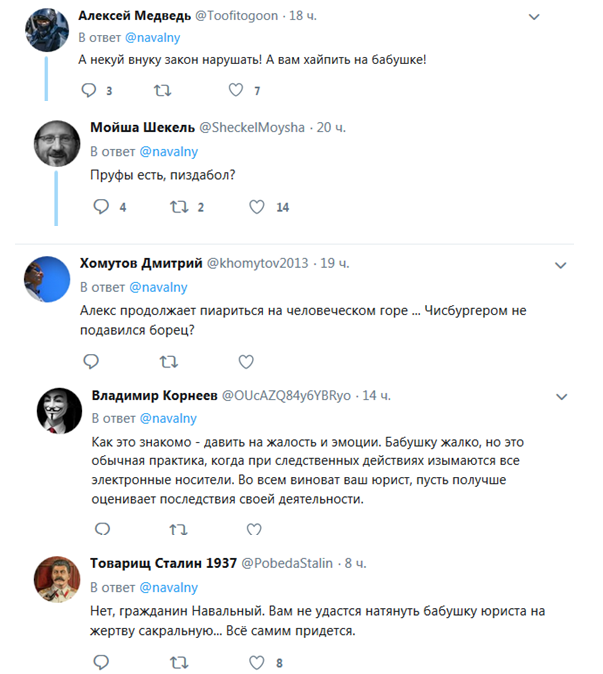The height and width of the screenshot is (674, 603).
Task: Retweet Алексей Медведь's tweet
Action: pyautogui.click(x=161, y=91)
